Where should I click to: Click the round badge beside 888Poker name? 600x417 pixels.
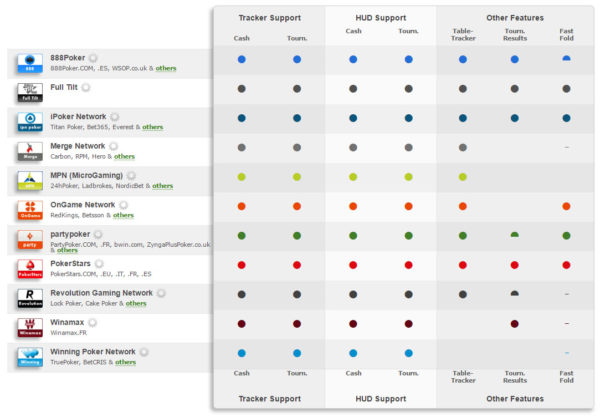pyautogui.click(x=93, y=59)
